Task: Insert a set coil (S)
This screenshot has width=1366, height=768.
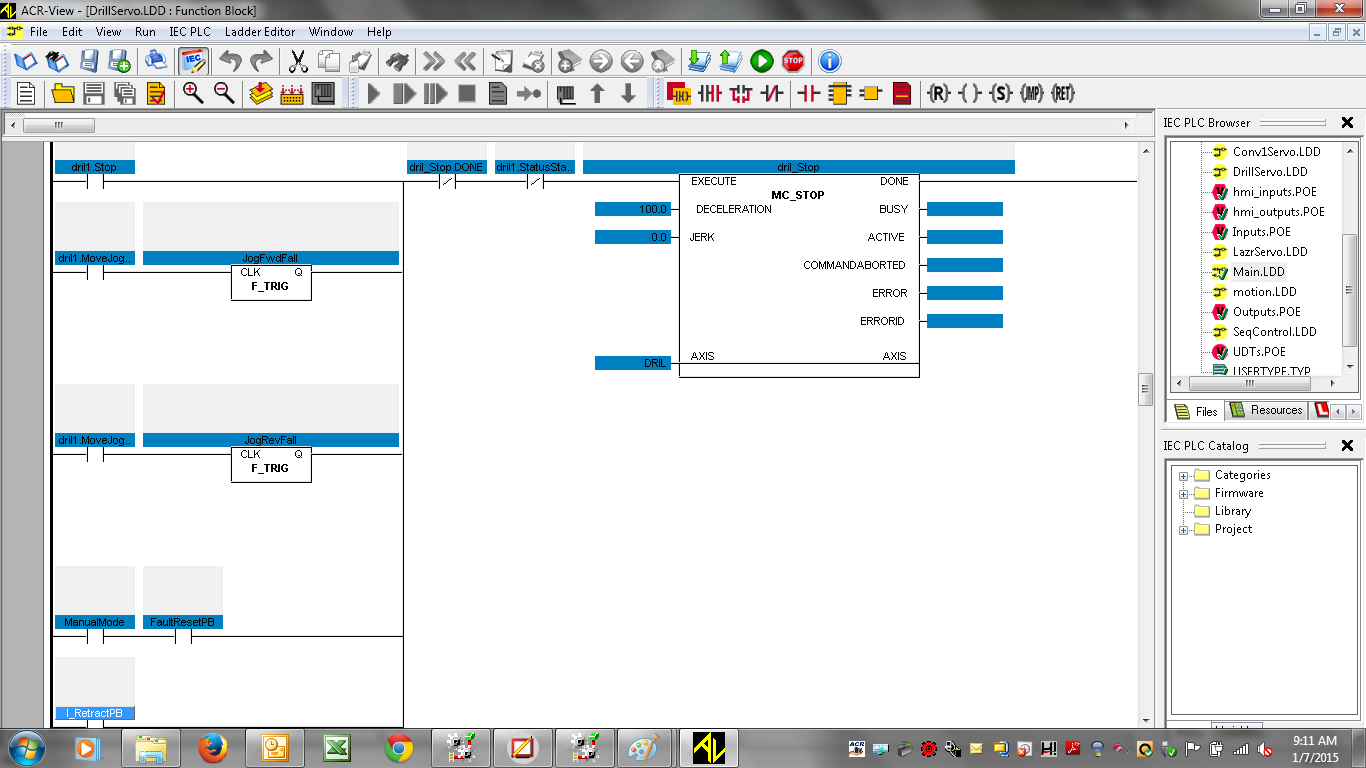Action: pyautogui.click(x=1000, y=94)
